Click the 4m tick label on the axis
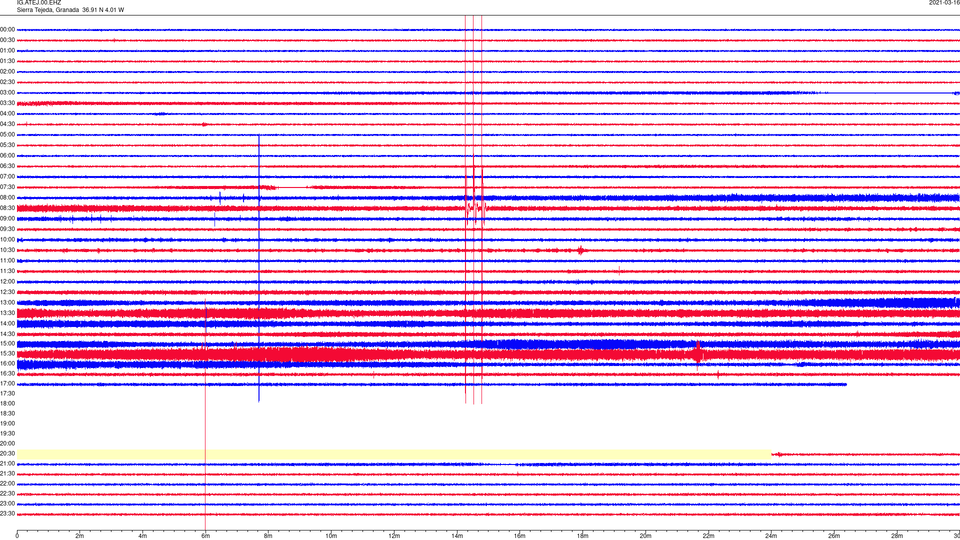This screenshot has width=960, height=540. pyautogui.click(x=143, y=536)
